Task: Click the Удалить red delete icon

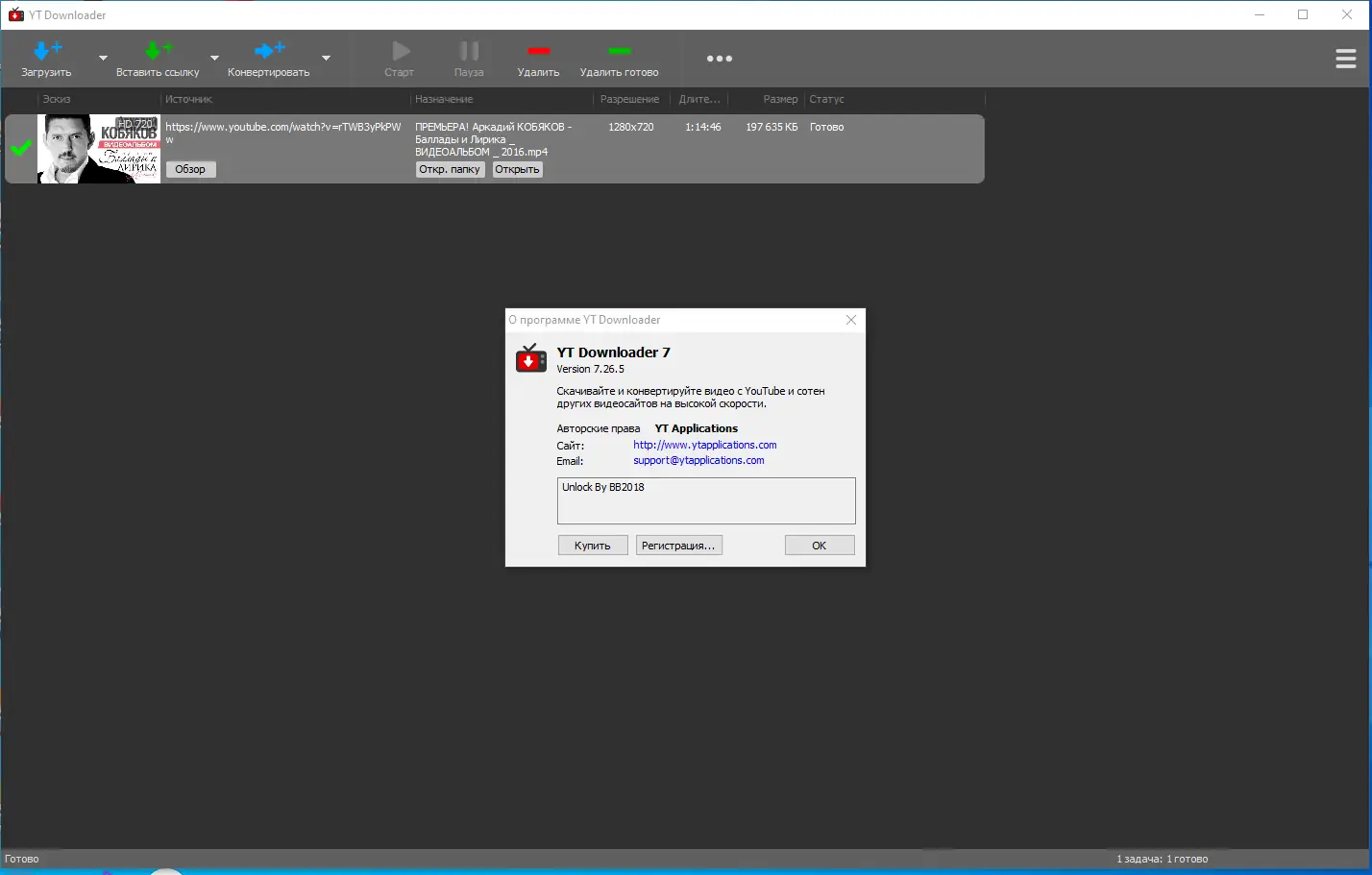Action: (x=539, y=50)
